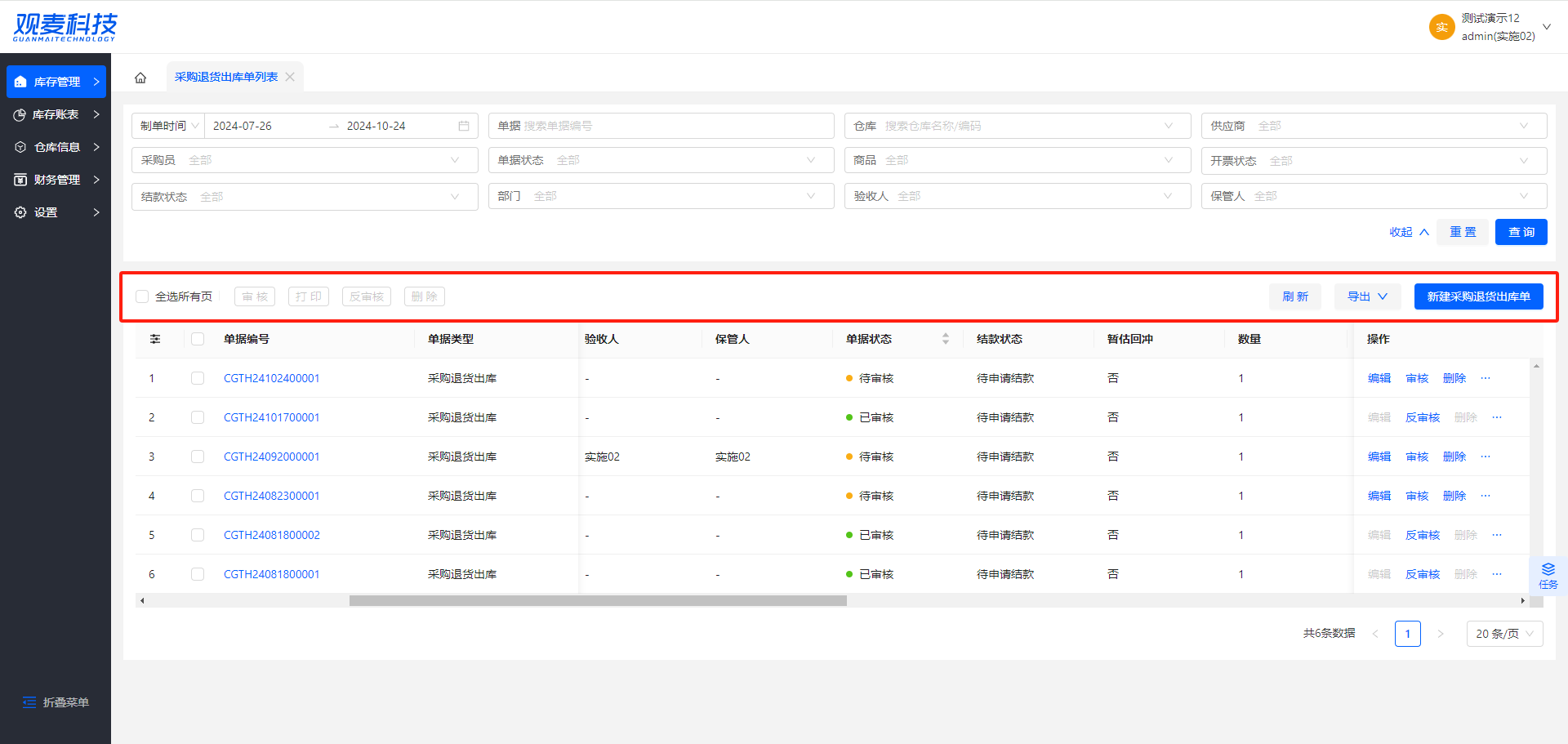
Task: Click 删除 for row CGTH24082300001
Action: click(1454, 496)
